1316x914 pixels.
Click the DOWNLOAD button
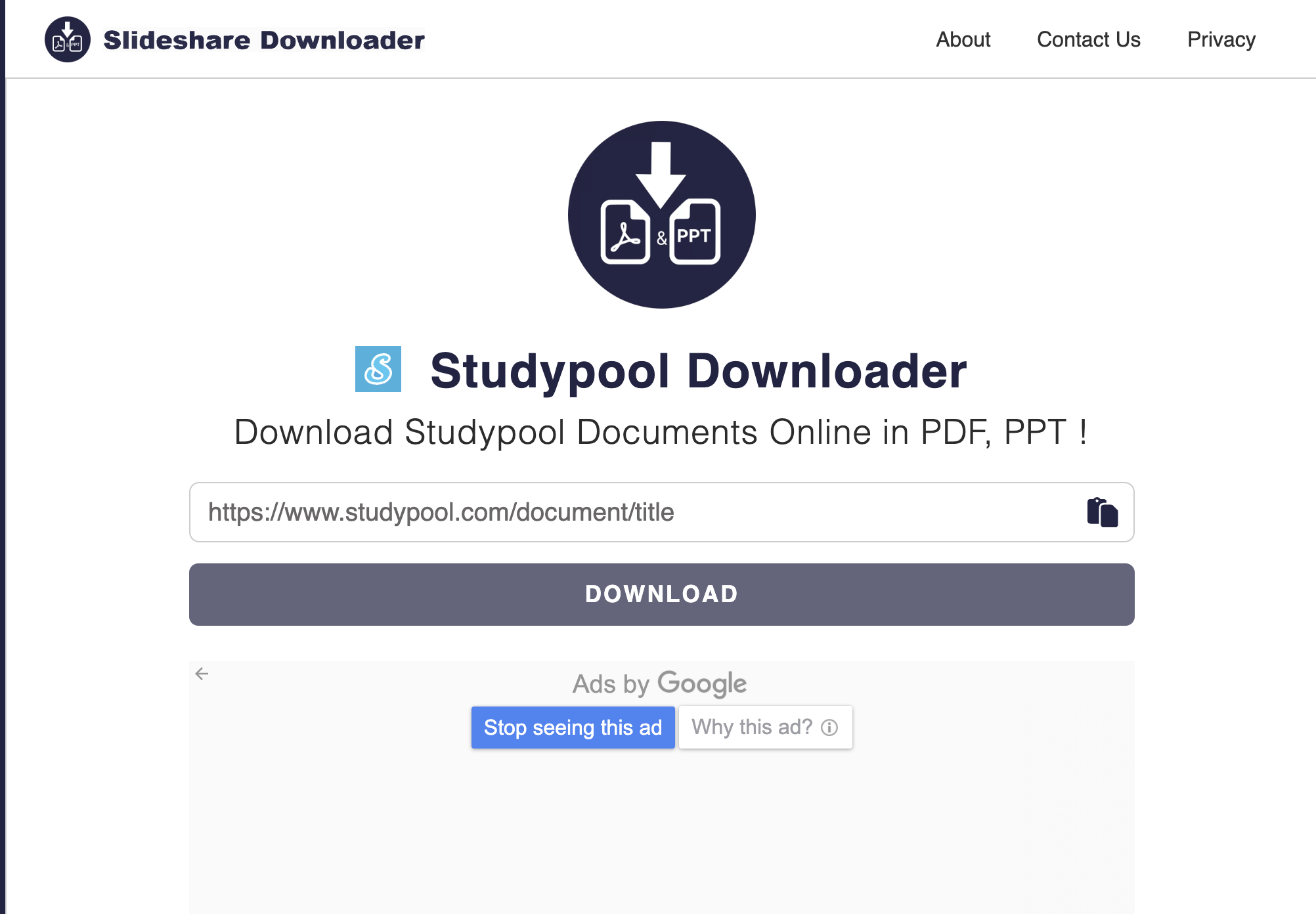[x=662, y=594]
